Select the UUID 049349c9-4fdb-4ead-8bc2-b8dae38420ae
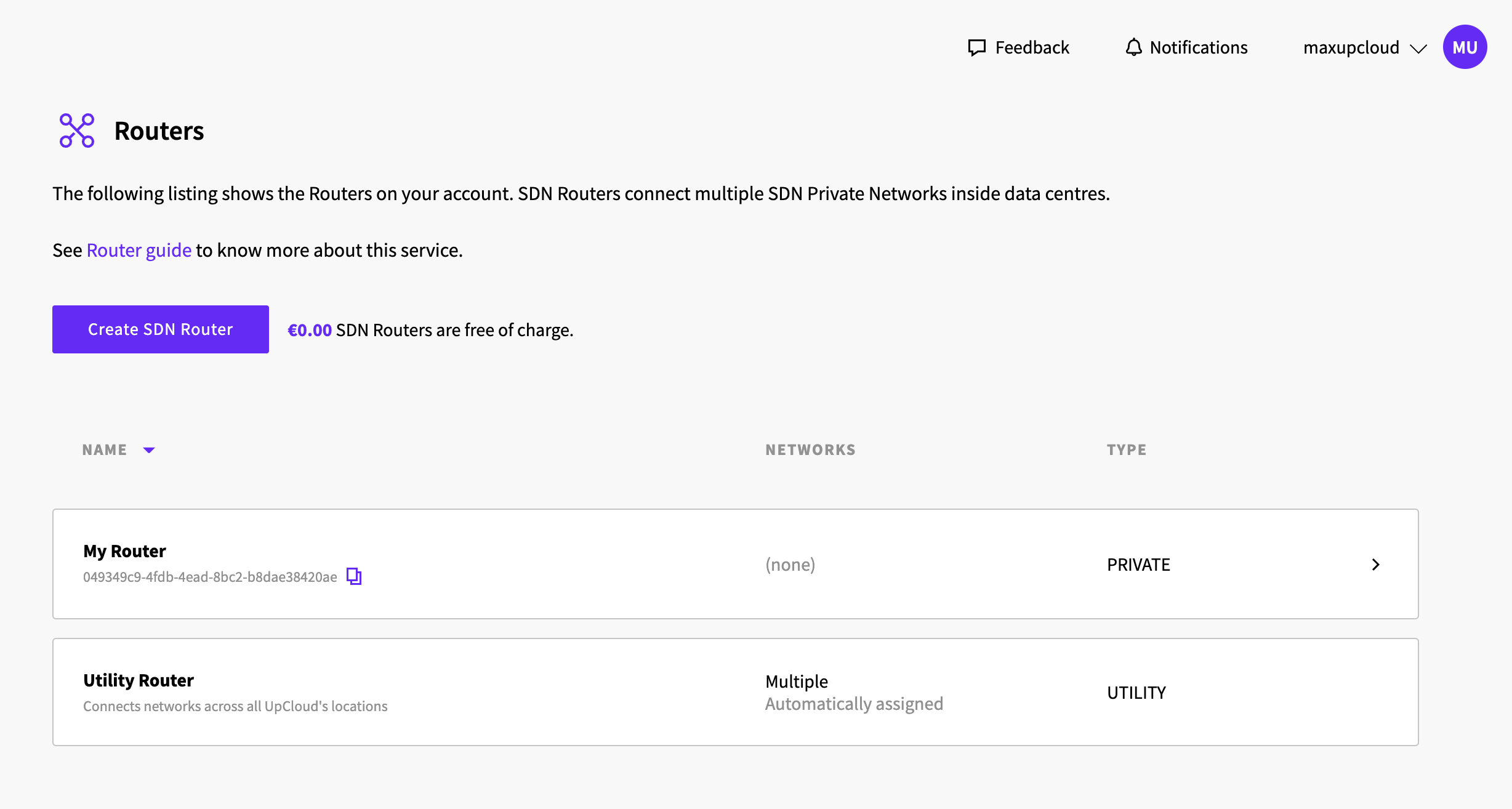This screenshot has height=809, width=1512. coord(210,577)
